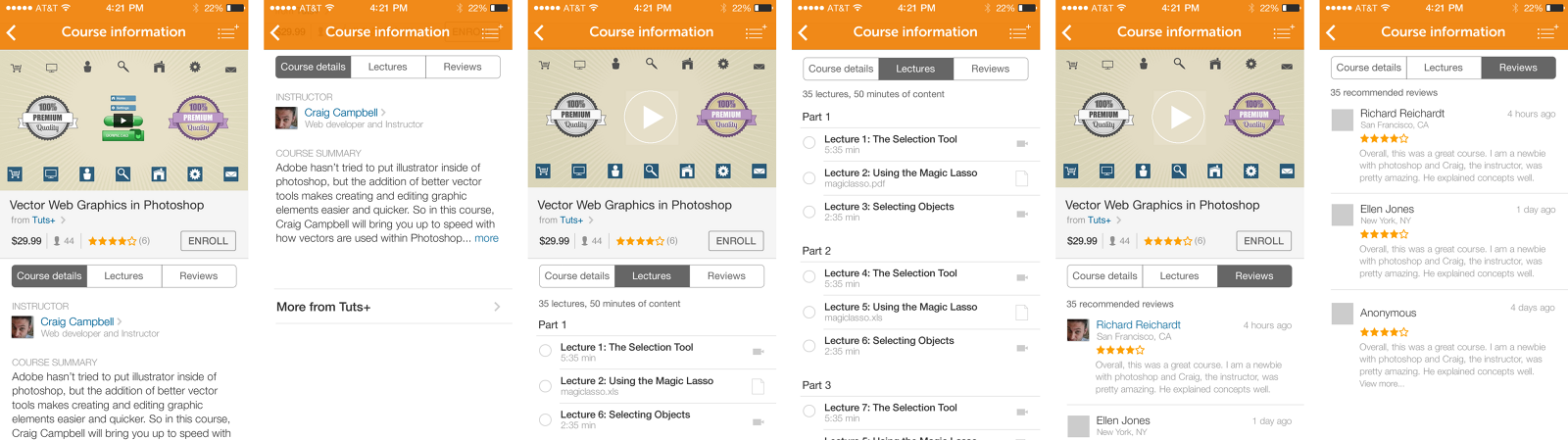This screenshot has height=440, width=1568.
Task: Open 'from Tuts+' chevron above the '35 recommended reviews' thumbnail screen
Action: point(1119,220)
